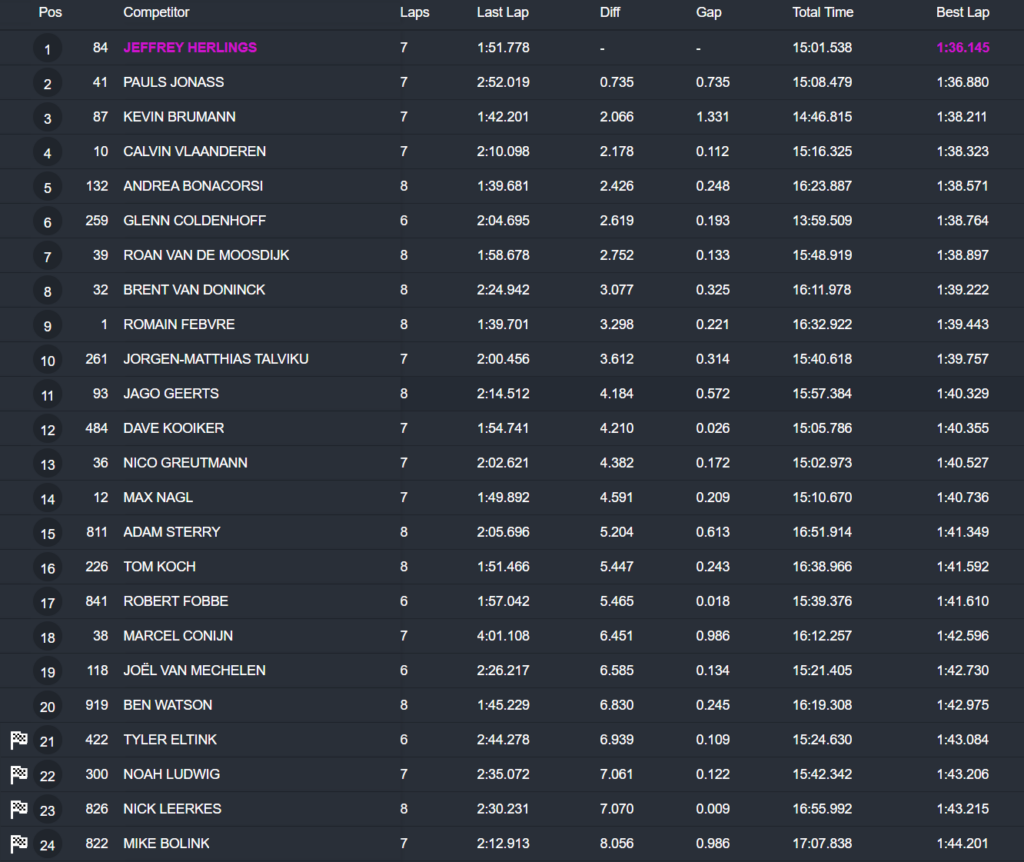1024x862 pixels.
Task: Sort by the Total Time header
Action: [822, 13]
